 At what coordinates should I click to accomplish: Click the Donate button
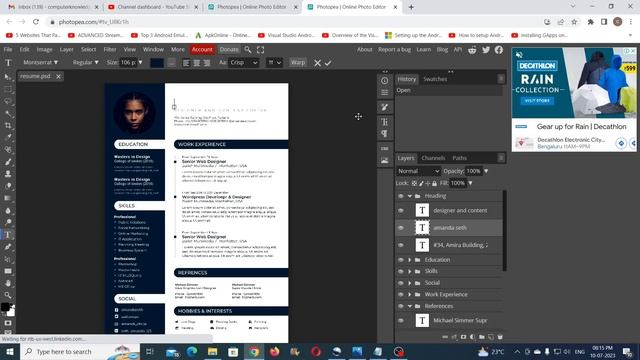[x=229, y=49]
